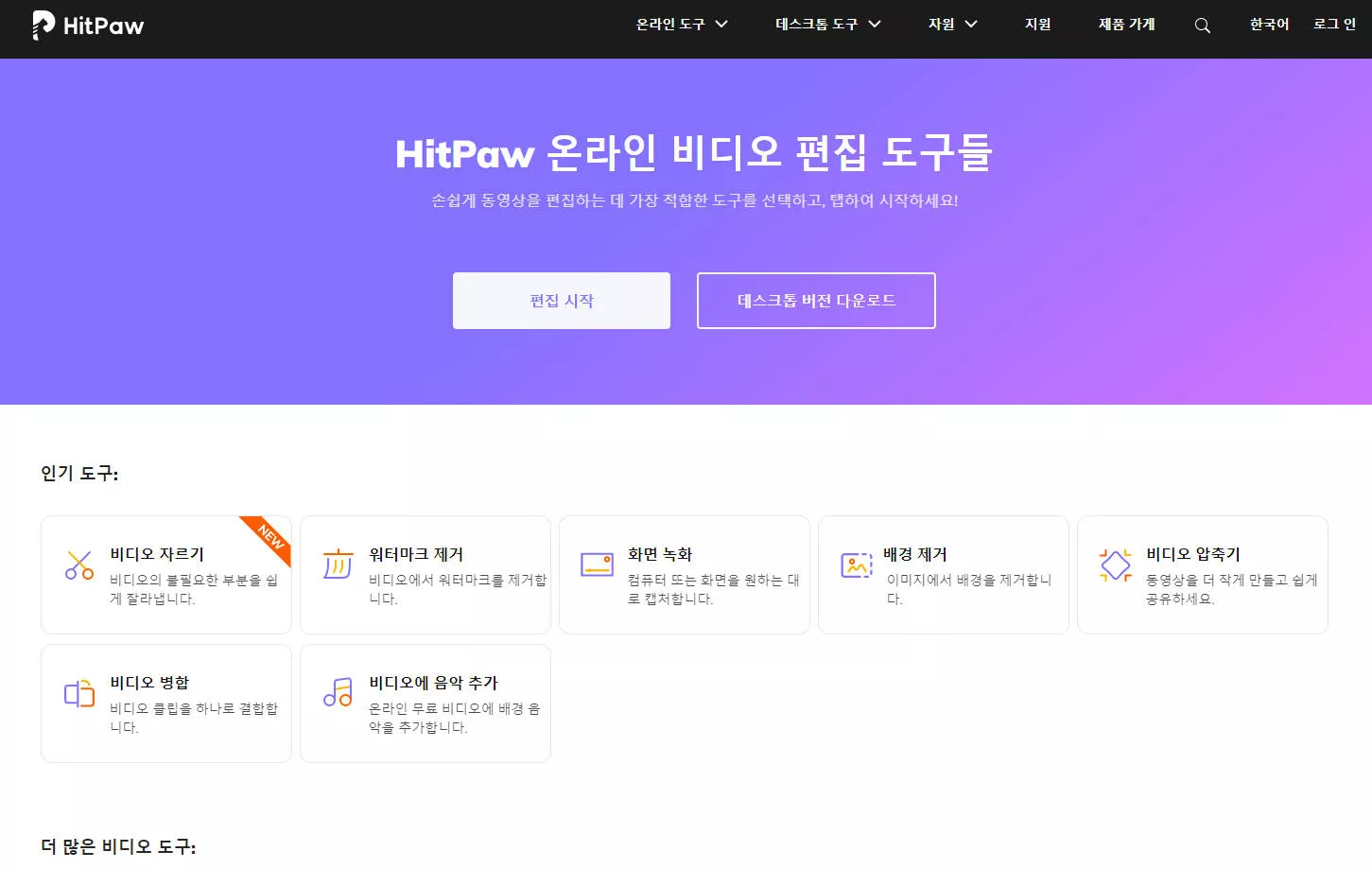Open the 제품 가게 store link
This screenshot has height=869, width=1372.
click(x=1127, y=25)
